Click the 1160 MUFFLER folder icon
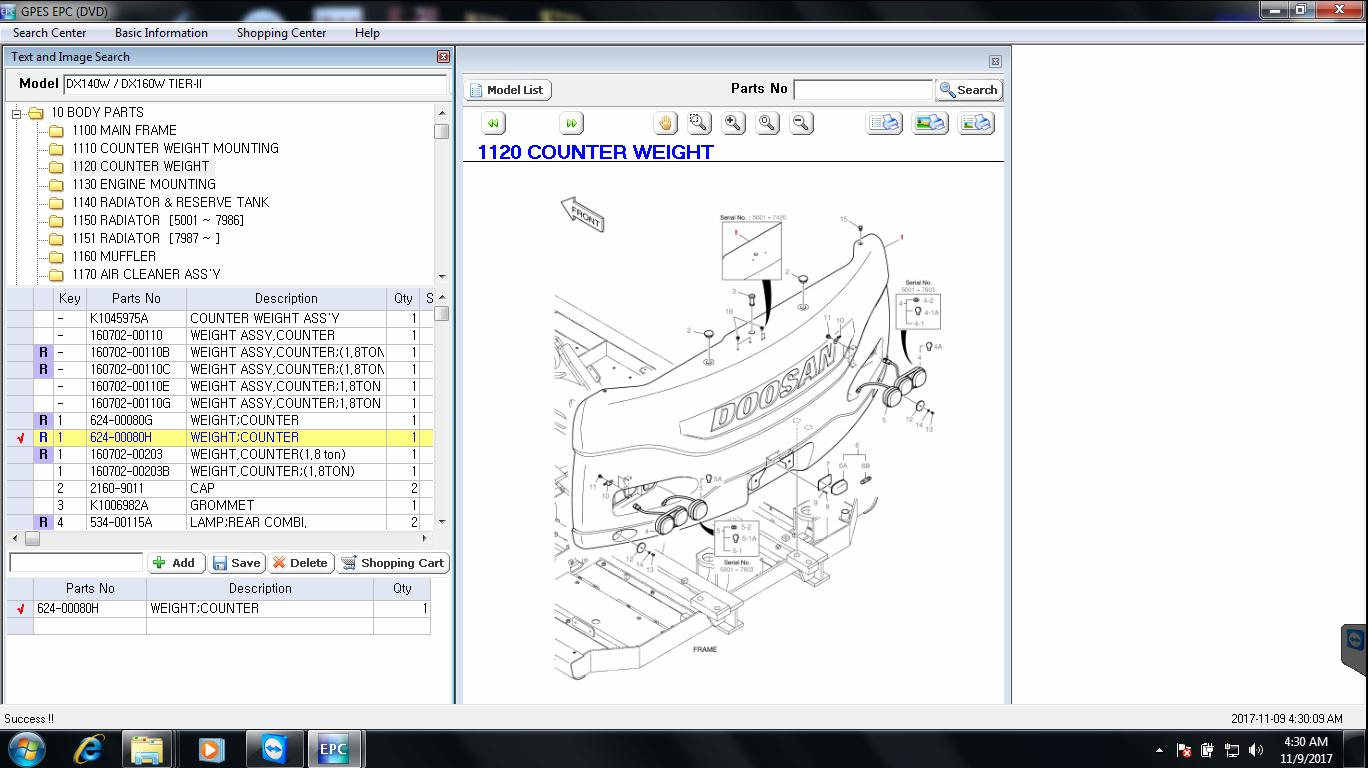1368x768 pixels. click(x=56, y=257)
